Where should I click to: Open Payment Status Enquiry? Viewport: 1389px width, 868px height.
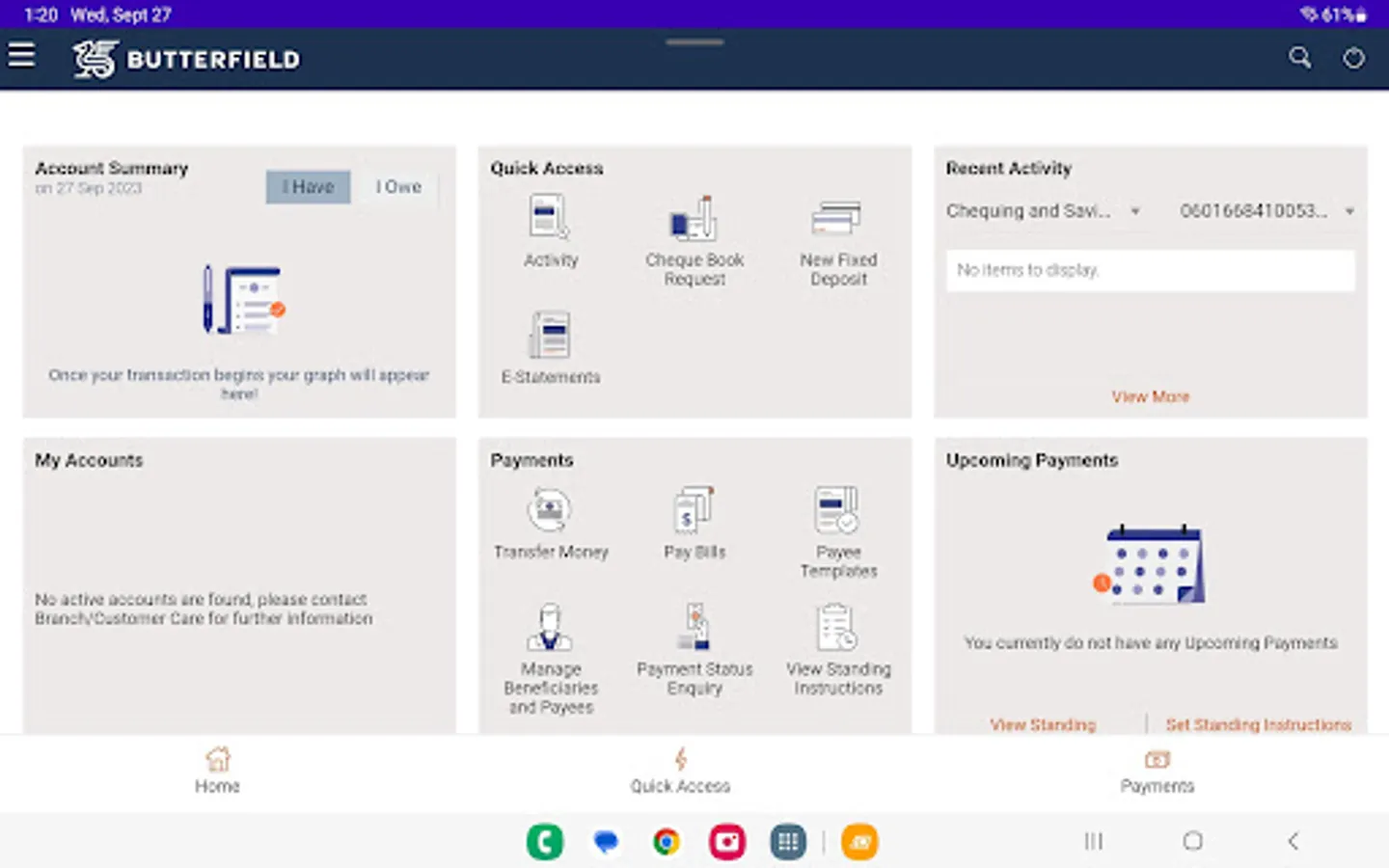(694, 650)
